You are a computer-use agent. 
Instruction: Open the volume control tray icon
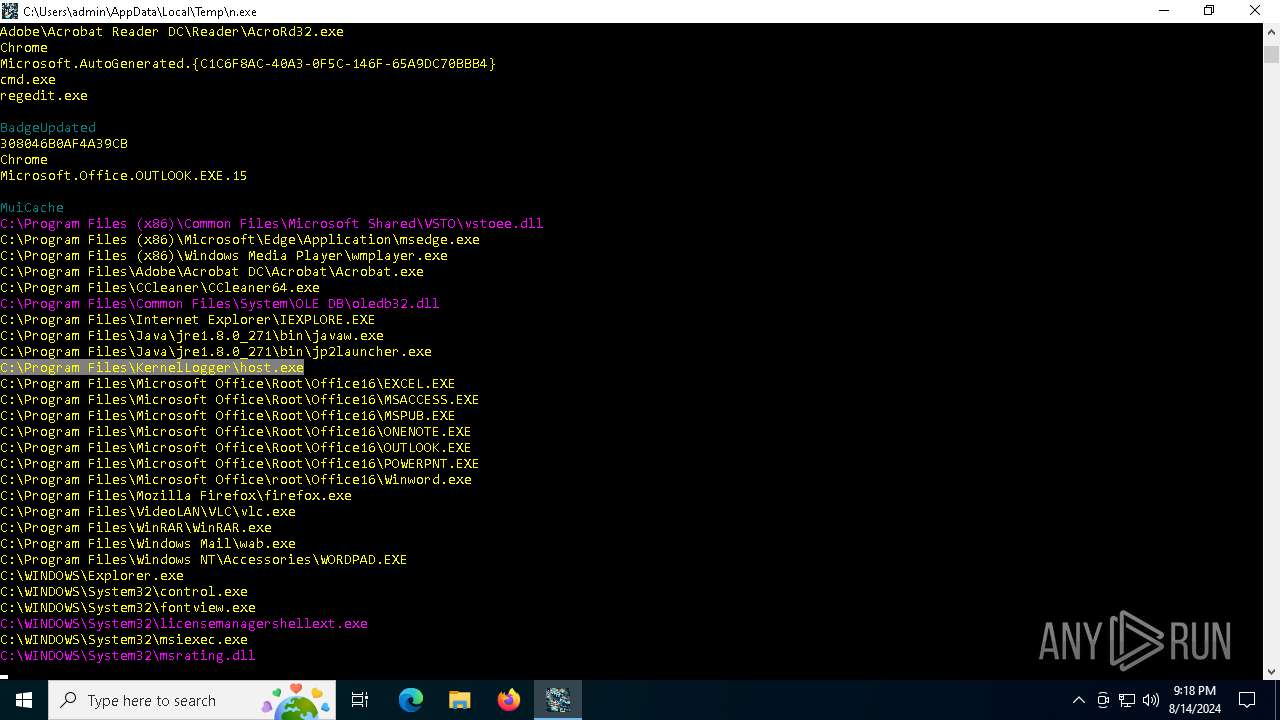point(1151,700)
